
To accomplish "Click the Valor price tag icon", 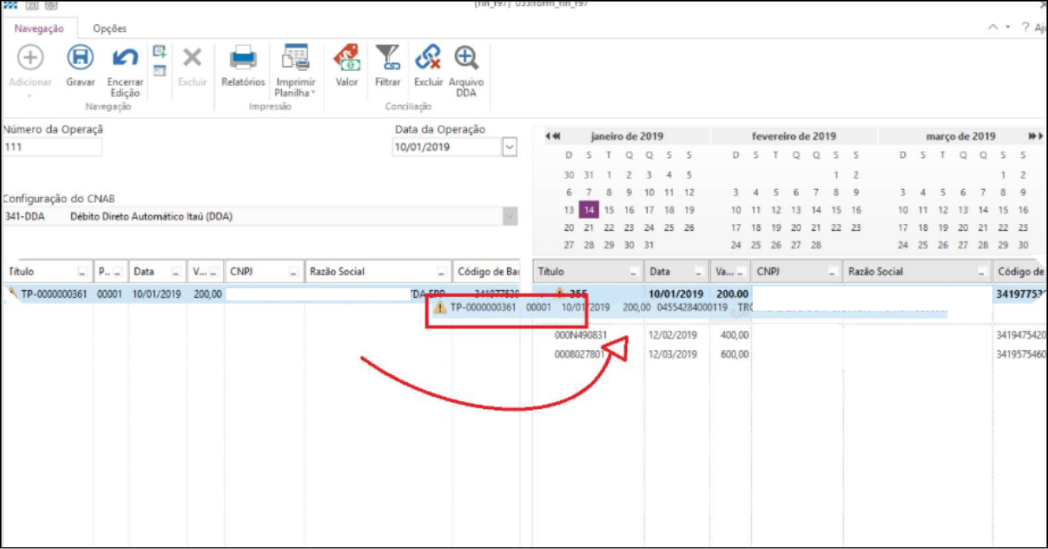I will [x=347, y=58].
